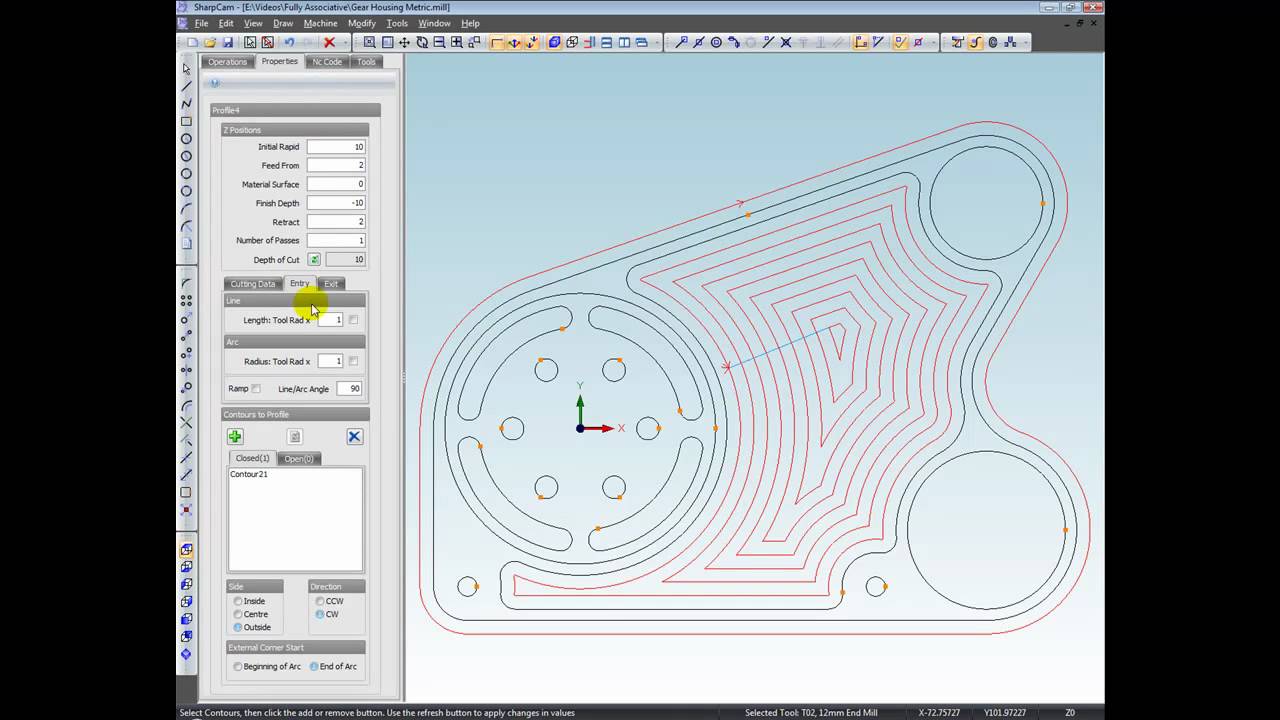Toggle checkbox beside Length: Tool Rad x

[x=353, y=319]
